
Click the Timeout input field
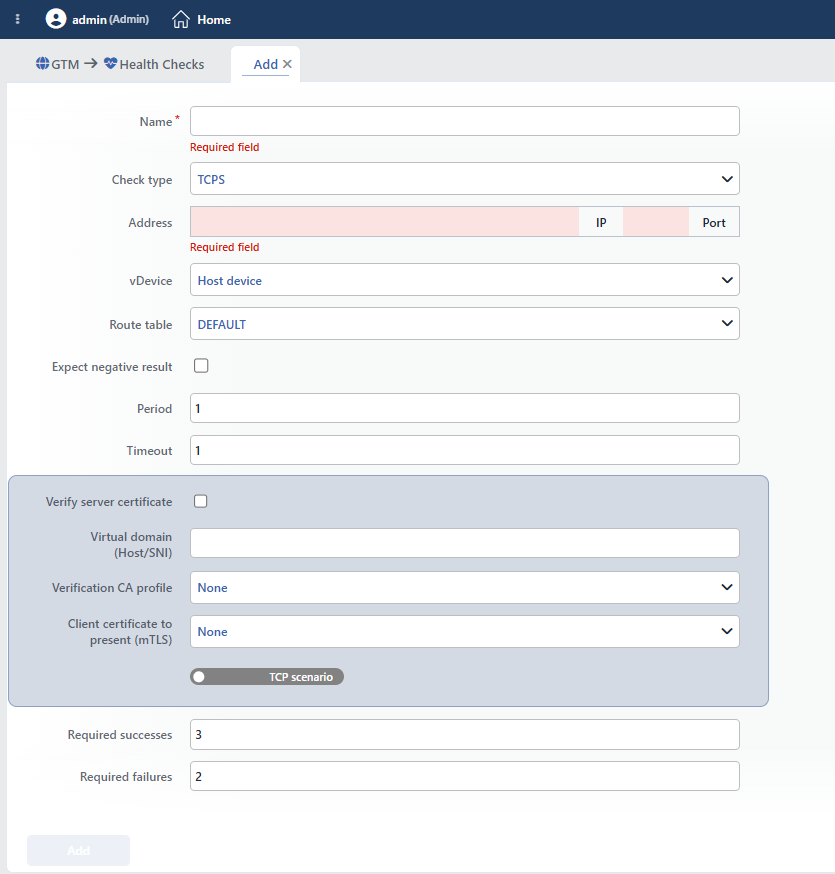pyautogui.click(x=465, y=450)
